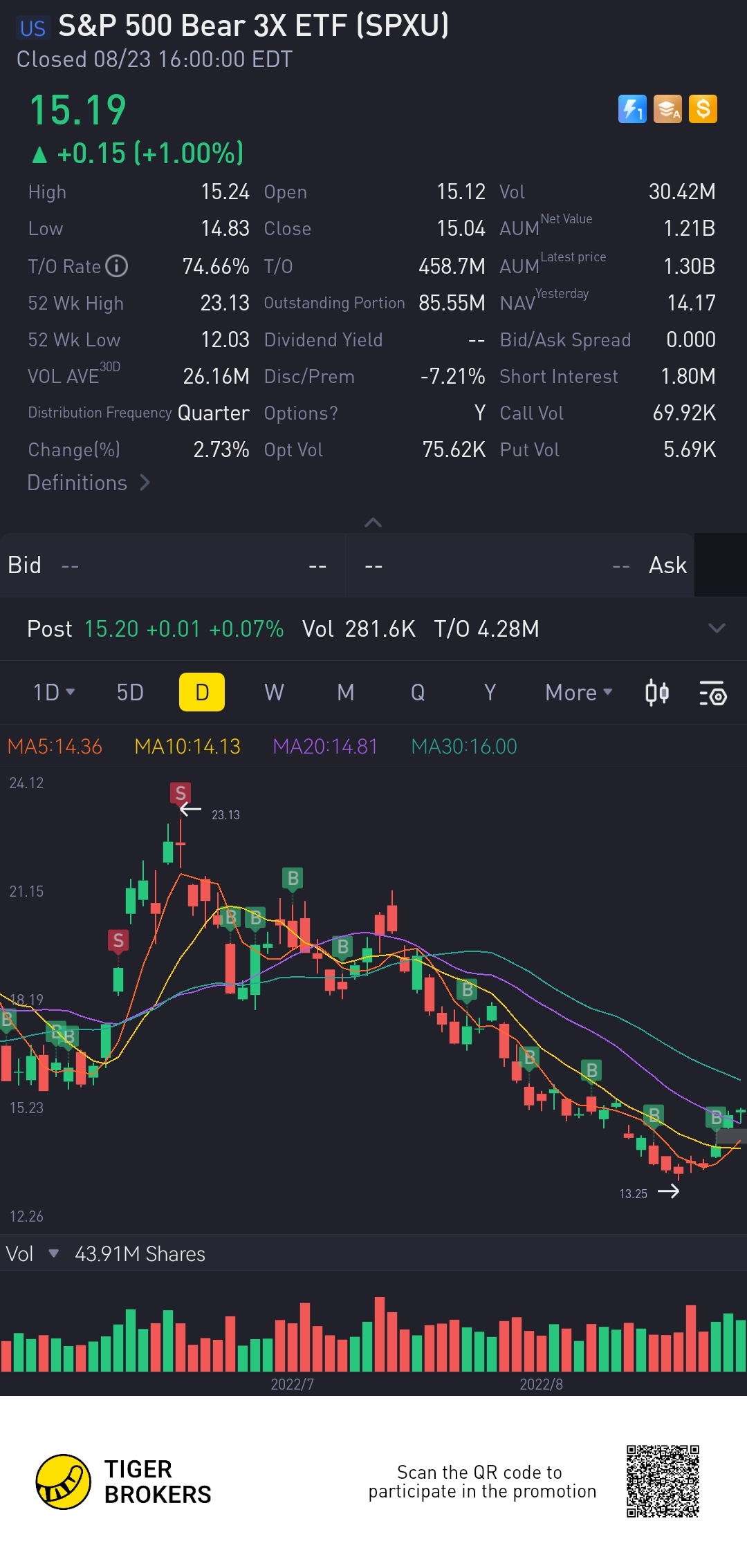The image size is (747, 1568).
Task: Select the Q quarterly chart tab
Action: pyautogui.click(x=418, y=692)
